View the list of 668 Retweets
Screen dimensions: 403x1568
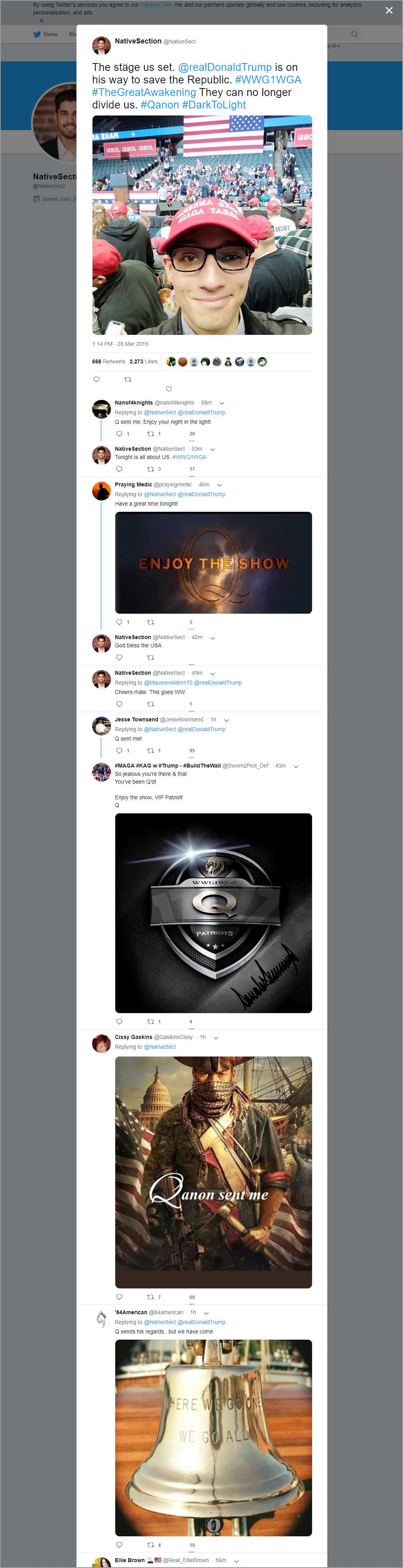[109, 361]
